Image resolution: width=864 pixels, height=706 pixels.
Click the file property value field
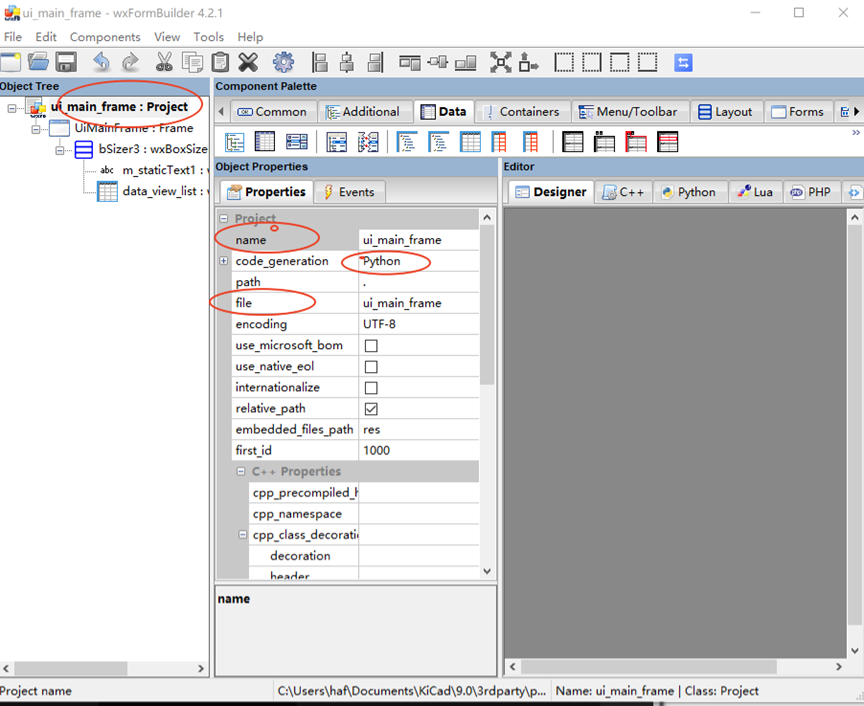click(x=419, y=303)
